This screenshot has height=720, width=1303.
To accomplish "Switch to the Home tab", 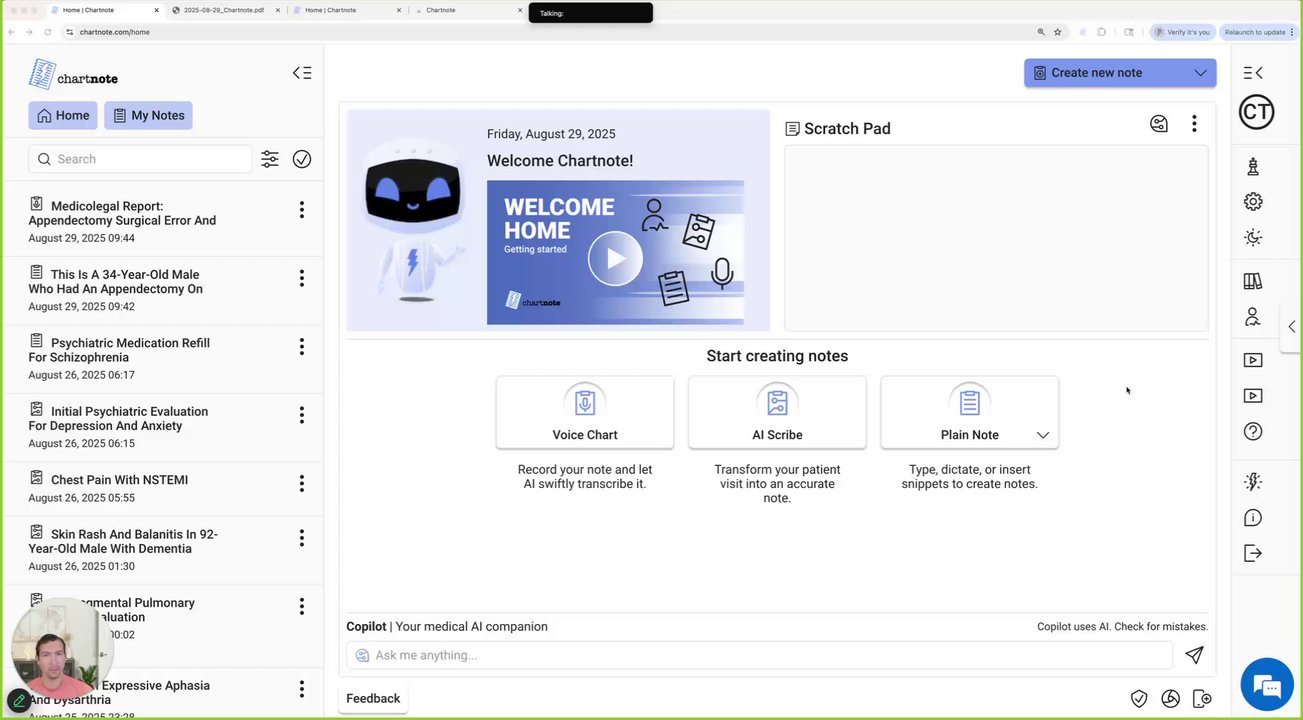I will pyautogui.click(x=63, y=116).
